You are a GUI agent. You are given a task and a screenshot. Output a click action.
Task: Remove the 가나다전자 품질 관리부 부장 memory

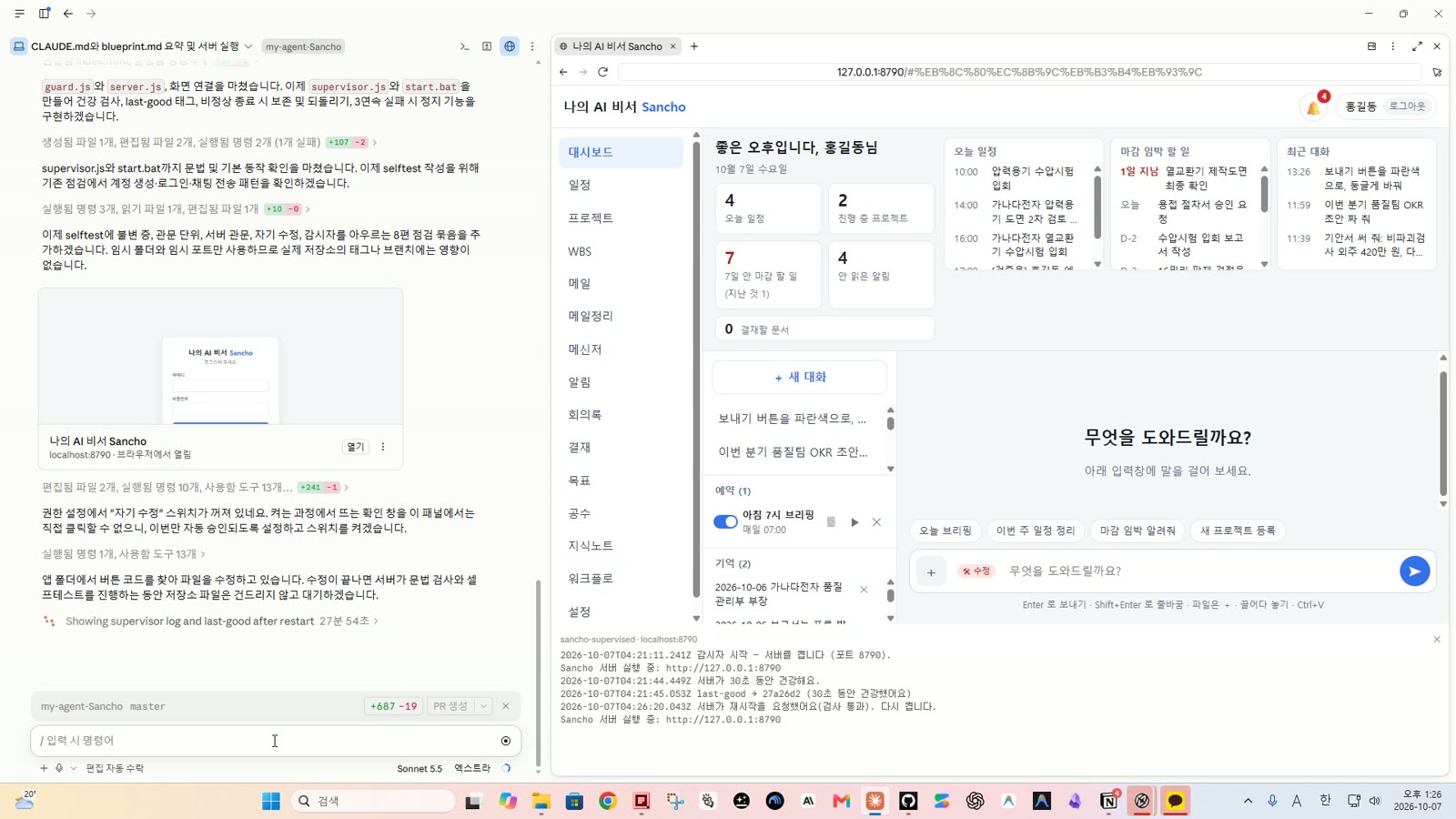(864, 590)
